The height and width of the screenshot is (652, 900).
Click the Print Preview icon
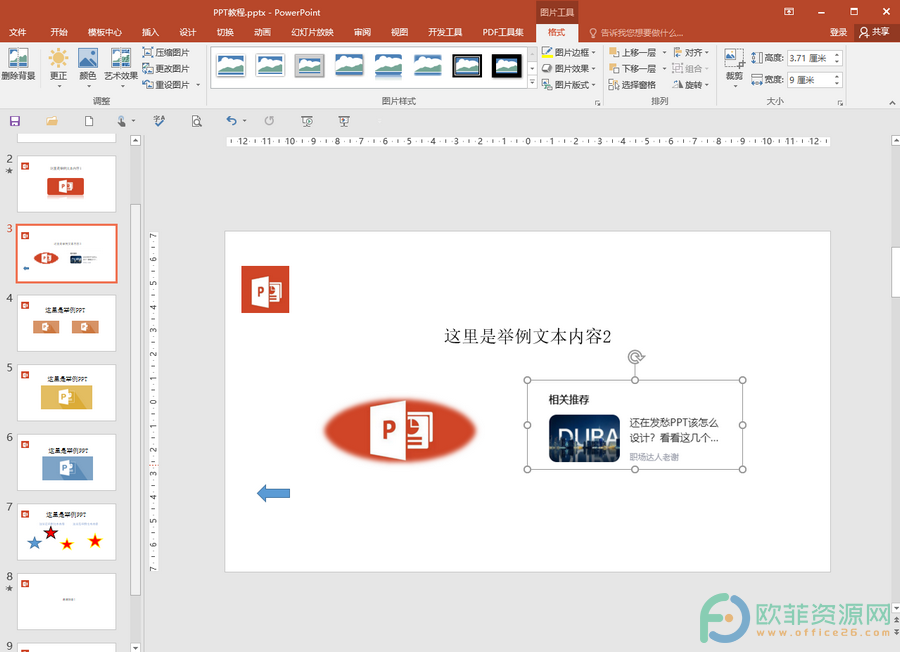pyautogui.click(x=196, y=121)
